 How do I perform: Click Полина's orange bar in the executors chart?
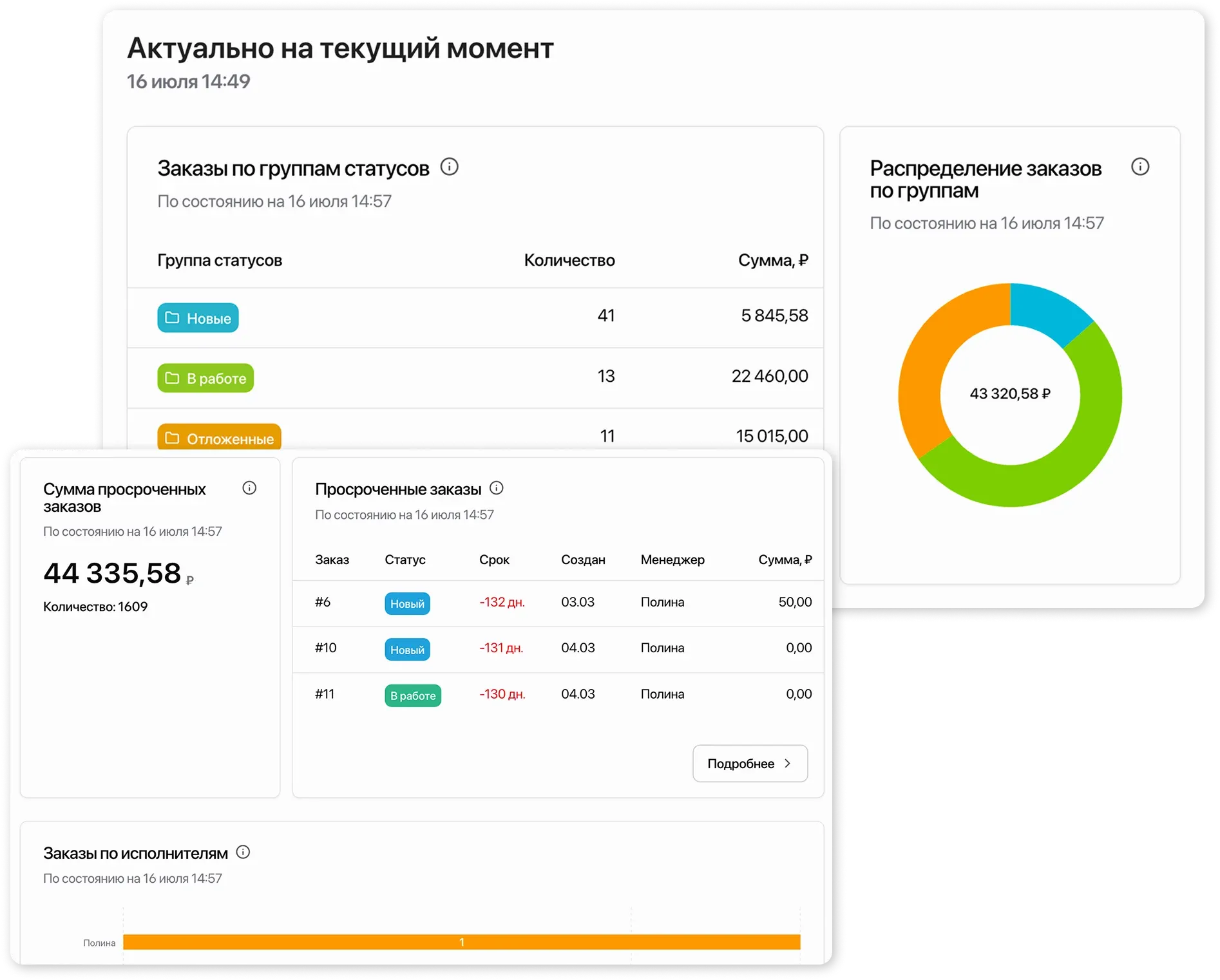(461, 941)
